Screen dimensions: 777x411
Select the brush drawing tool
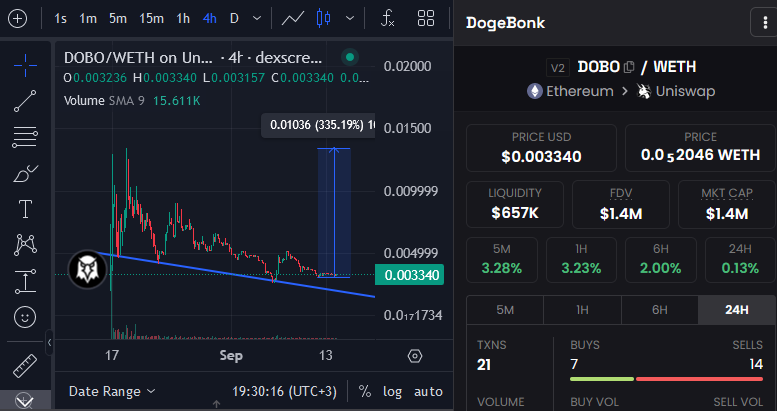pos(25,173)
